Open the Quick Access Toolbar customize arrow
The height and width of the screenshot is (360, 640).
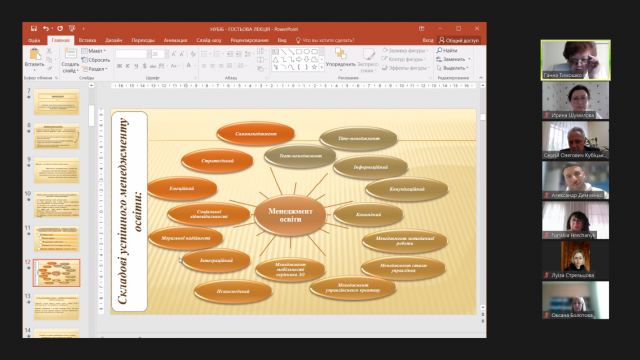tap(83, 29)
